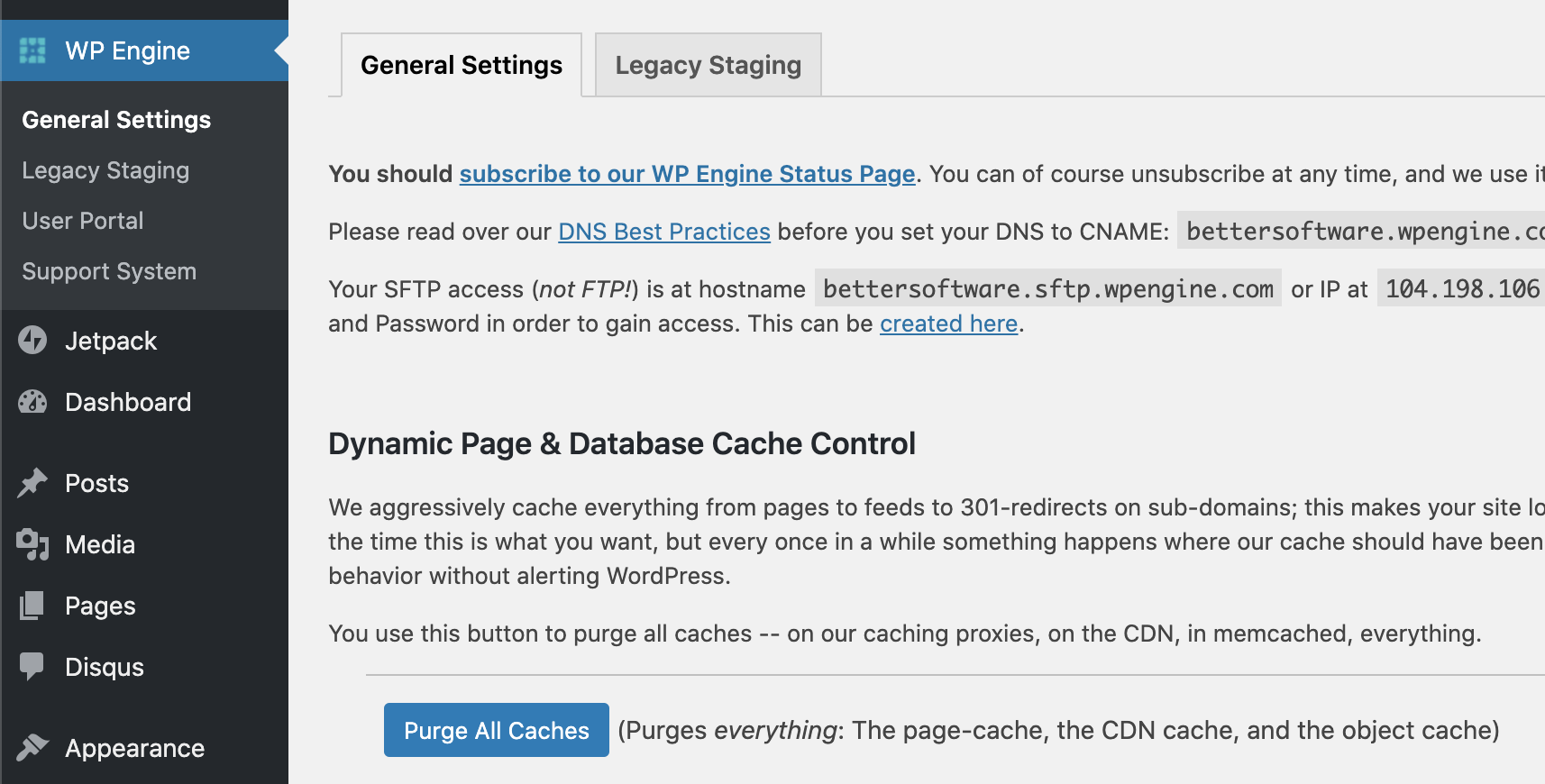The height and width of the screenshot is (784, 1545).
Task: Click the Jetpack lightning bolt icon
Action: pos(32,341)
